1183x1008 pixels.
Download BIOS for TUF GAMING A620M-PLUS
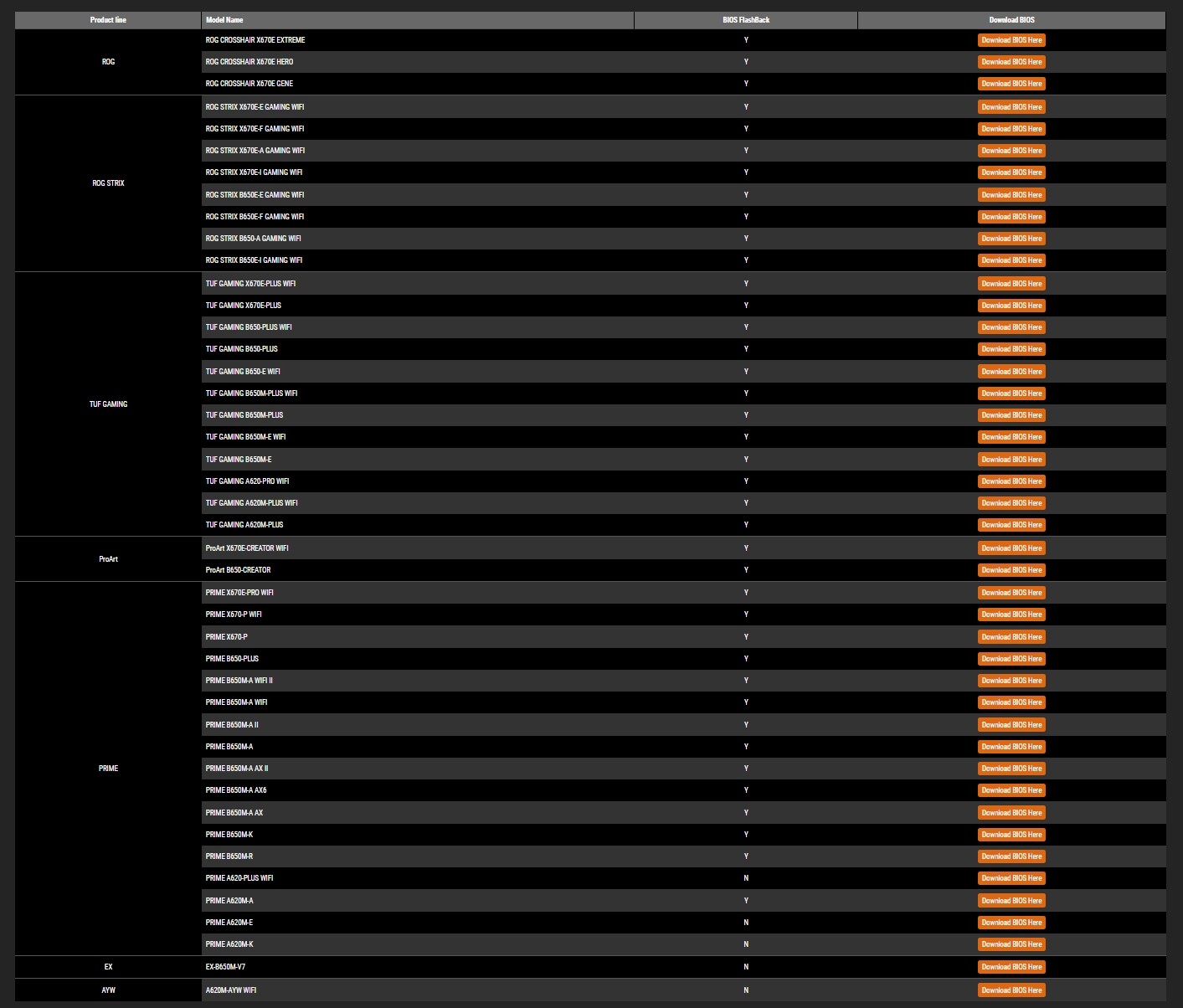click(x=1011, y=525)
